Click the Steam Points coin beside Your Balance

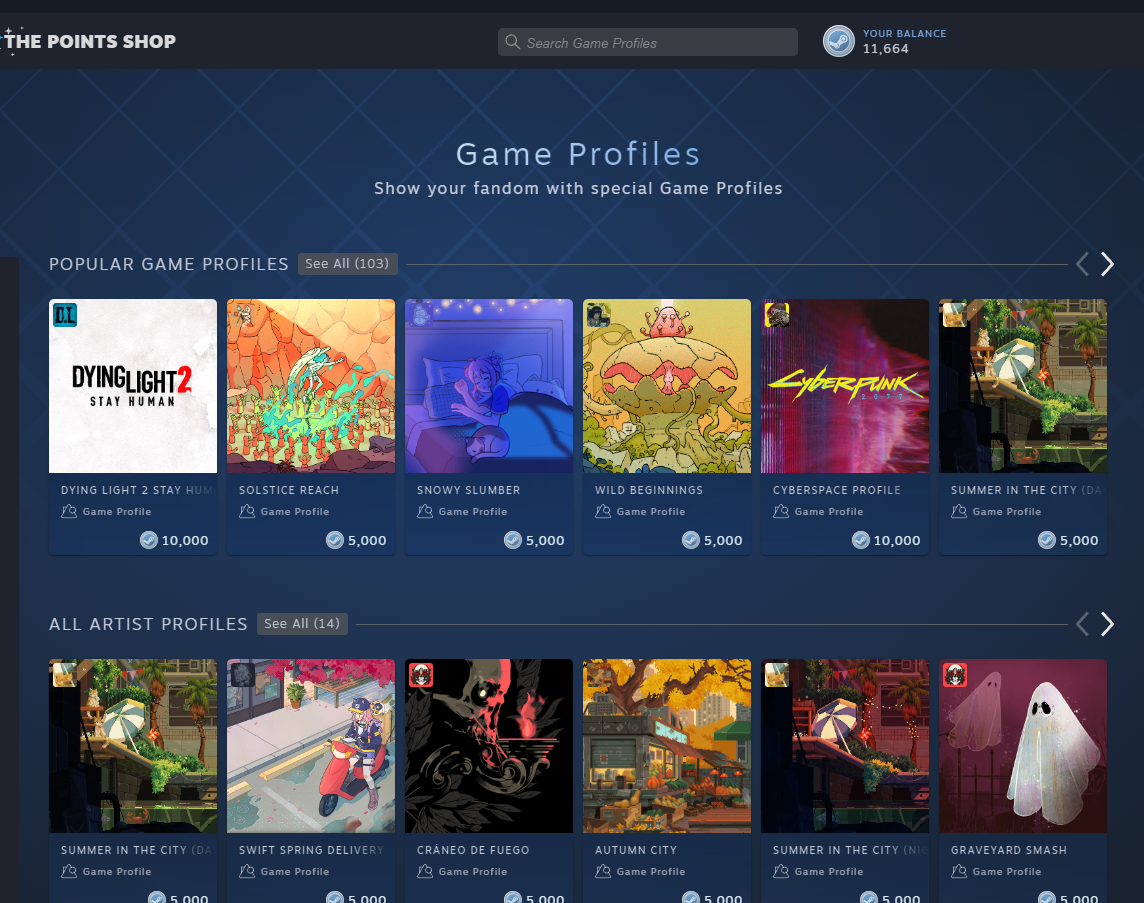(x=838, y=42)
